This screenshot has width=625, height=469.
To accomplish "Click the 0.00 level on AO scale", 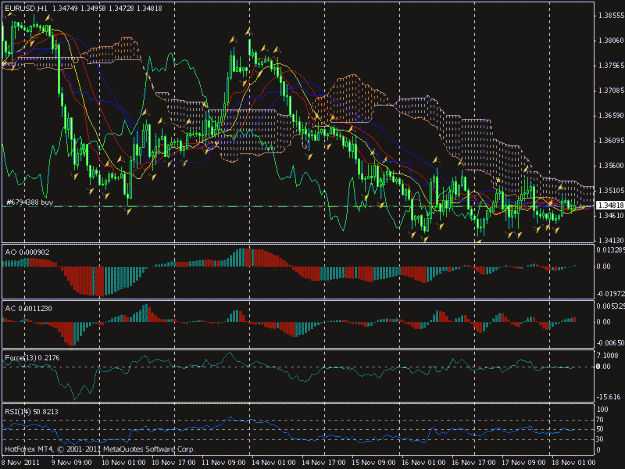I will pos(604,266).
